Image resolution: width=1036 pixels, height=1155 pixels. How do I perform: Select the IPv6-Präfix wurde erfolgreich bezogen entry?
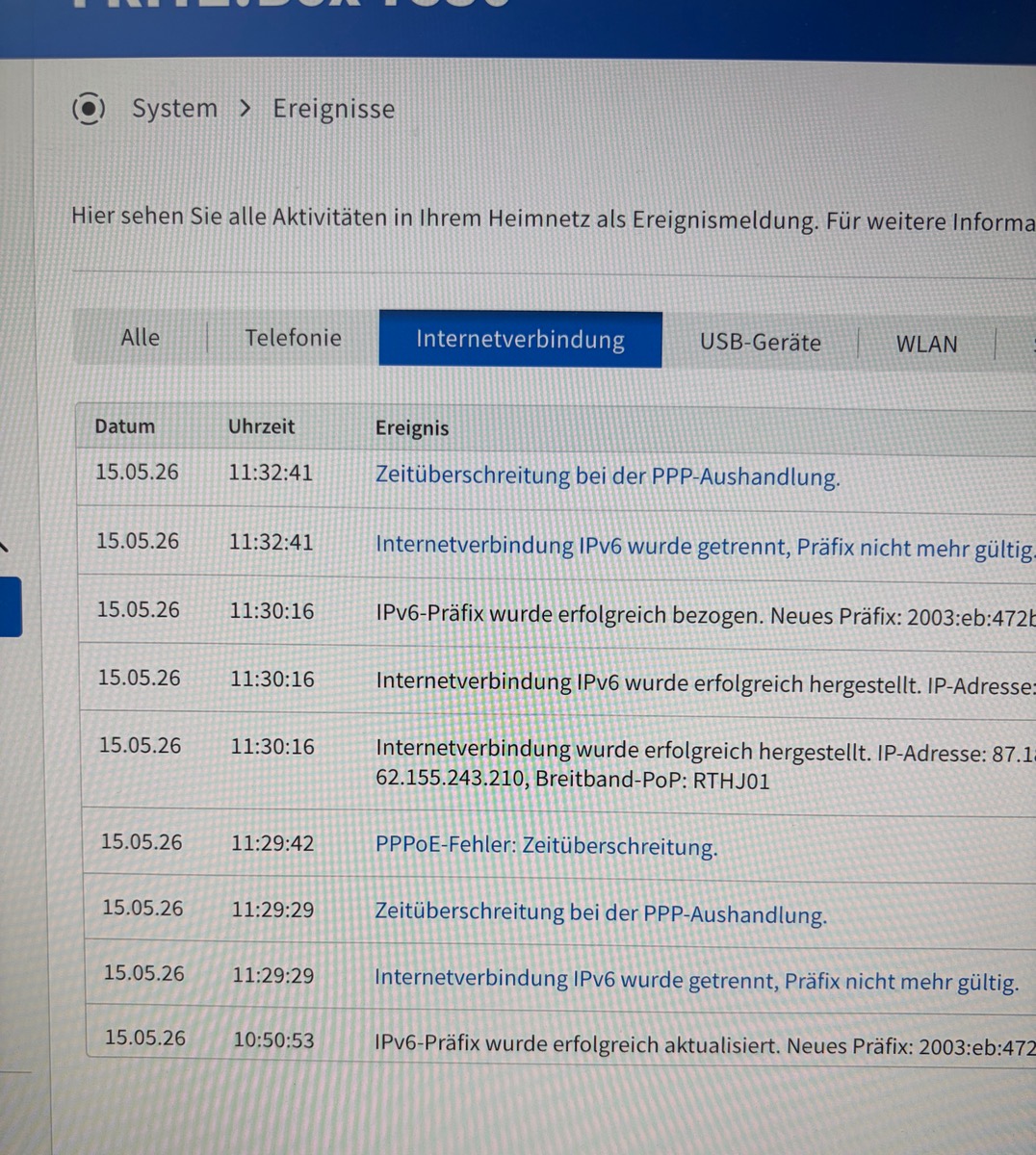tap(705, 614)
